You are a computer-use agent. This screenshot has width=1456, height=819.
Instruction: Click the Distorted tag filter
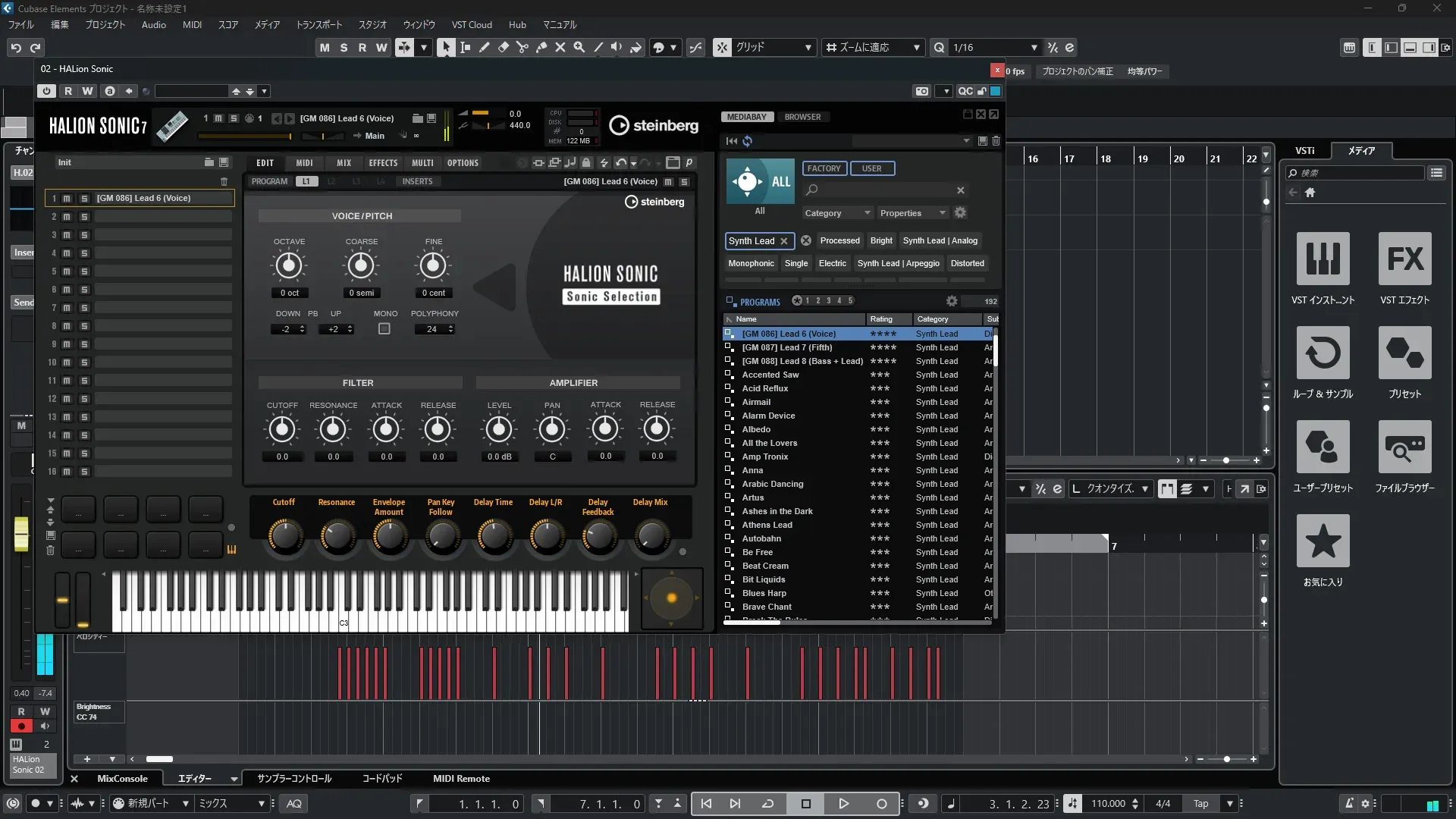coord(967,263)
